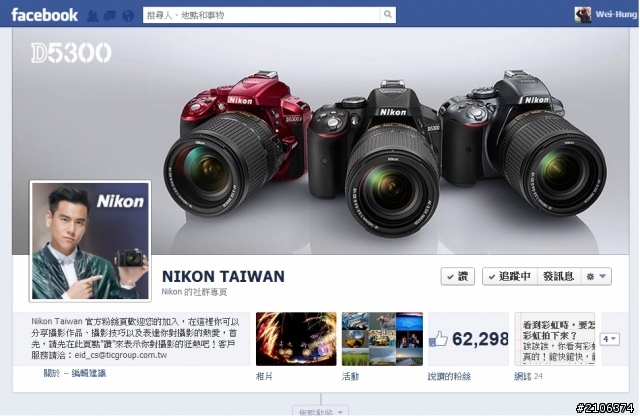Open the NIKON TAIWAN profile picture thumbnail
The height and width of the screenshot is (416, 640).
click(x=90, y=241)
